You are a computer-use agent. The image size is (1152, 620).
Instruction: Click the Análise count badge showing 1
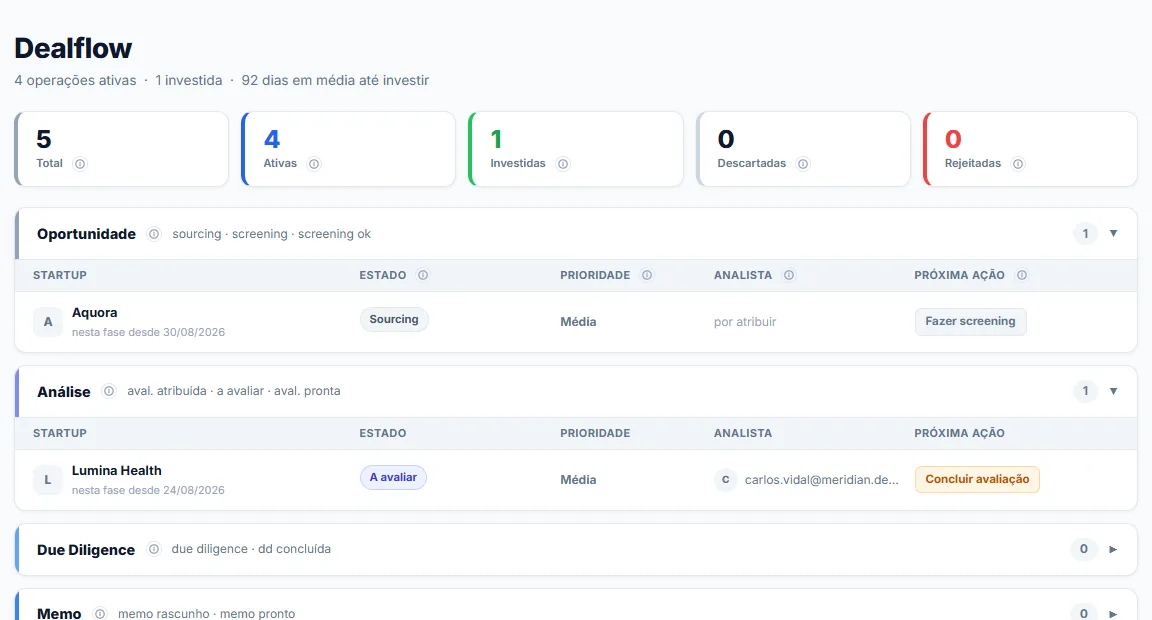point(1085,391)
